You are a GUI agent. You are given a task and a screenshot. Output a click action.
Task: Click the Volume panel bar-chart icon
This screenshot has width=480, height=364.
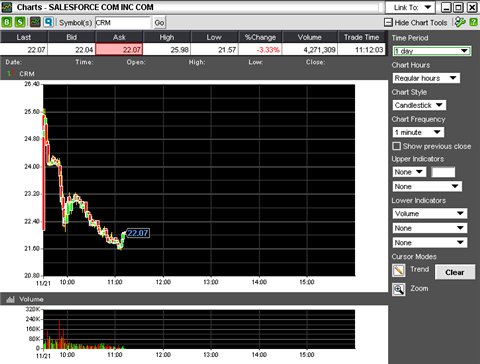(10, 299)
